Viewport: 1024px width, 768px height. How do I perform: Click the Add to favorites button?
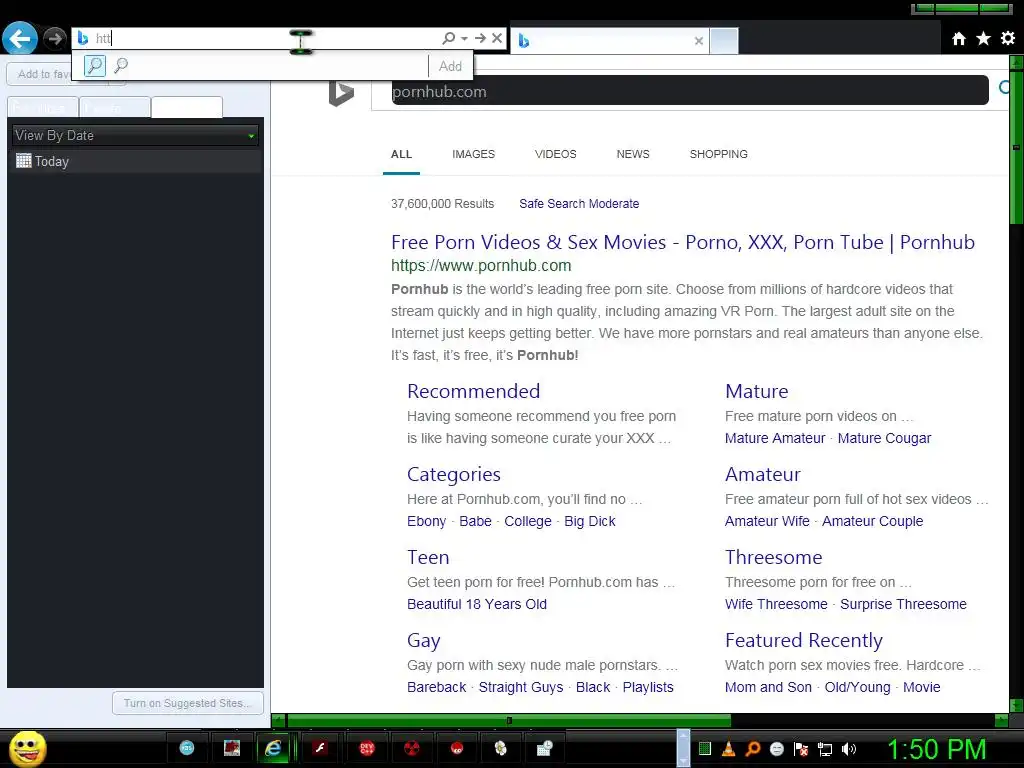coord(42,74)
